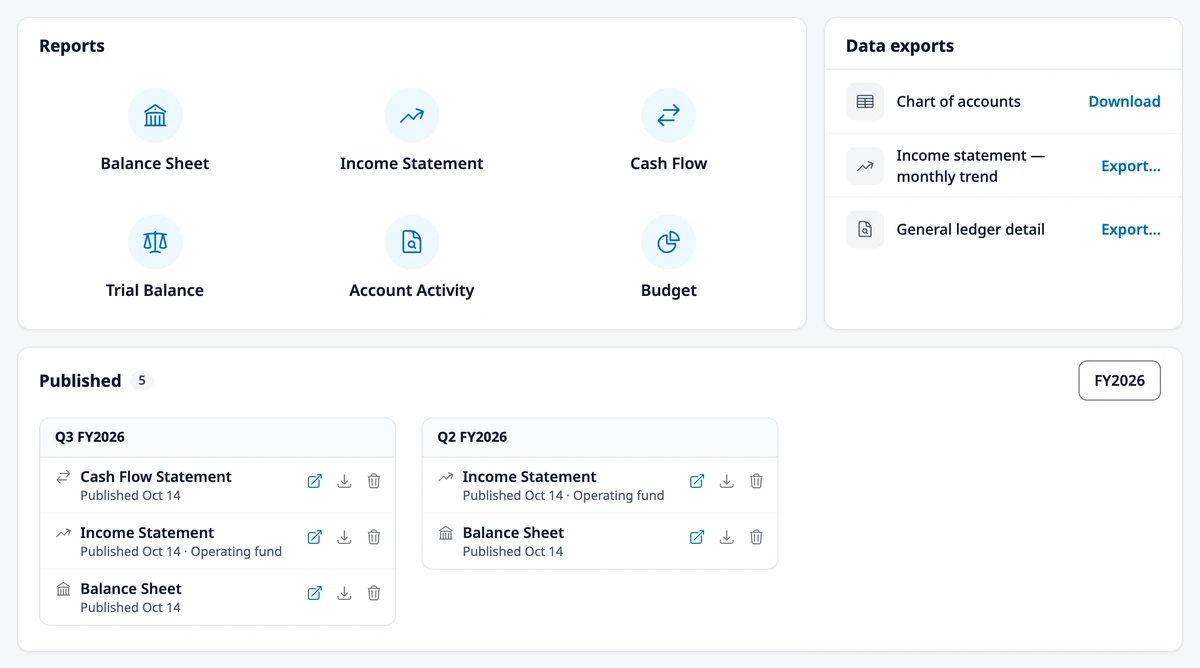This screenshot has width=1200, height=668.
Task: Open the Trial Balance scales icon
Action: pyautogui.click(x=155, y=242)
